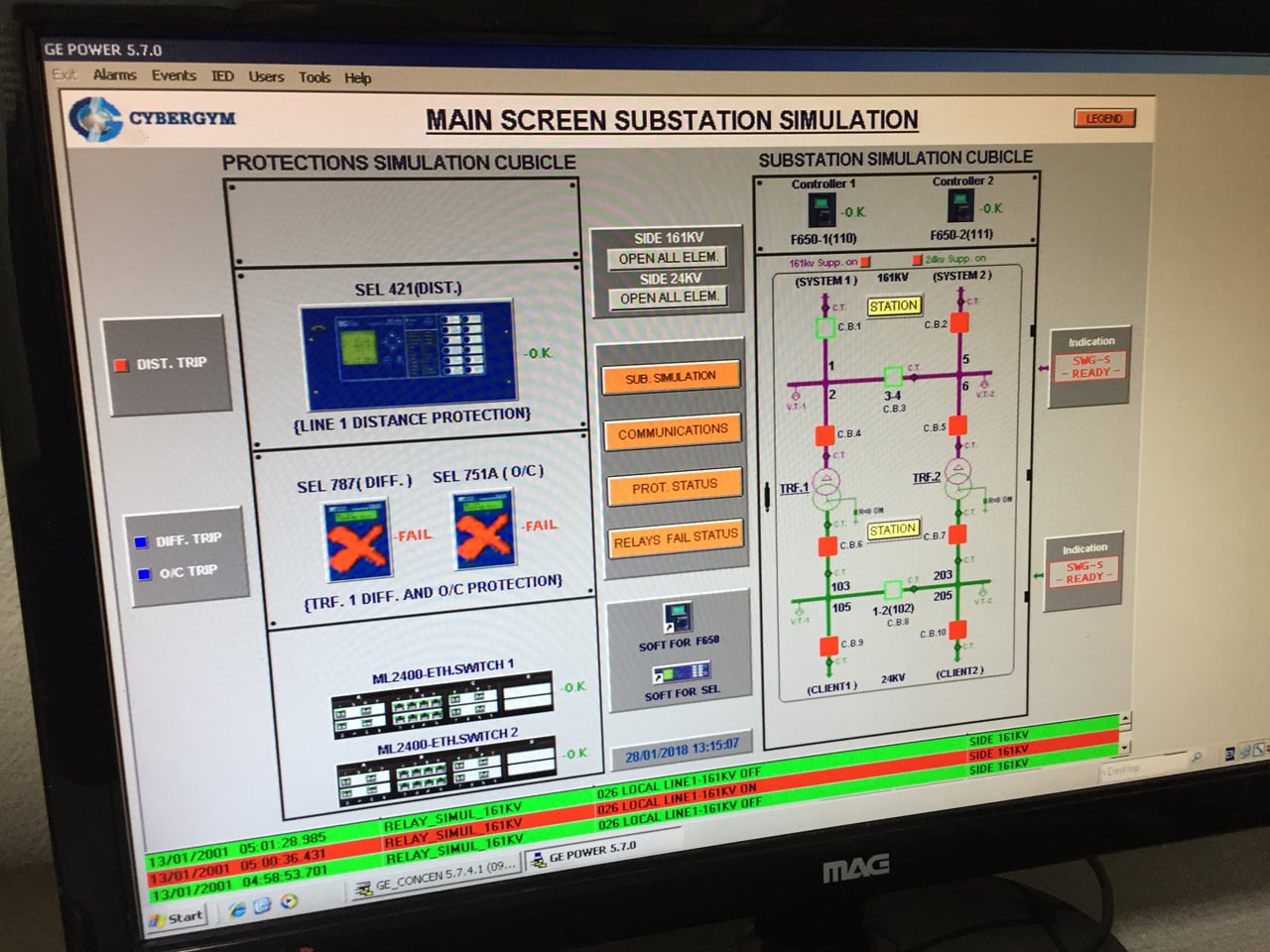Click the 24kv Supp. on indicator
The image size is (1270, 952).
pyautogui.click(x=918, y=260)
